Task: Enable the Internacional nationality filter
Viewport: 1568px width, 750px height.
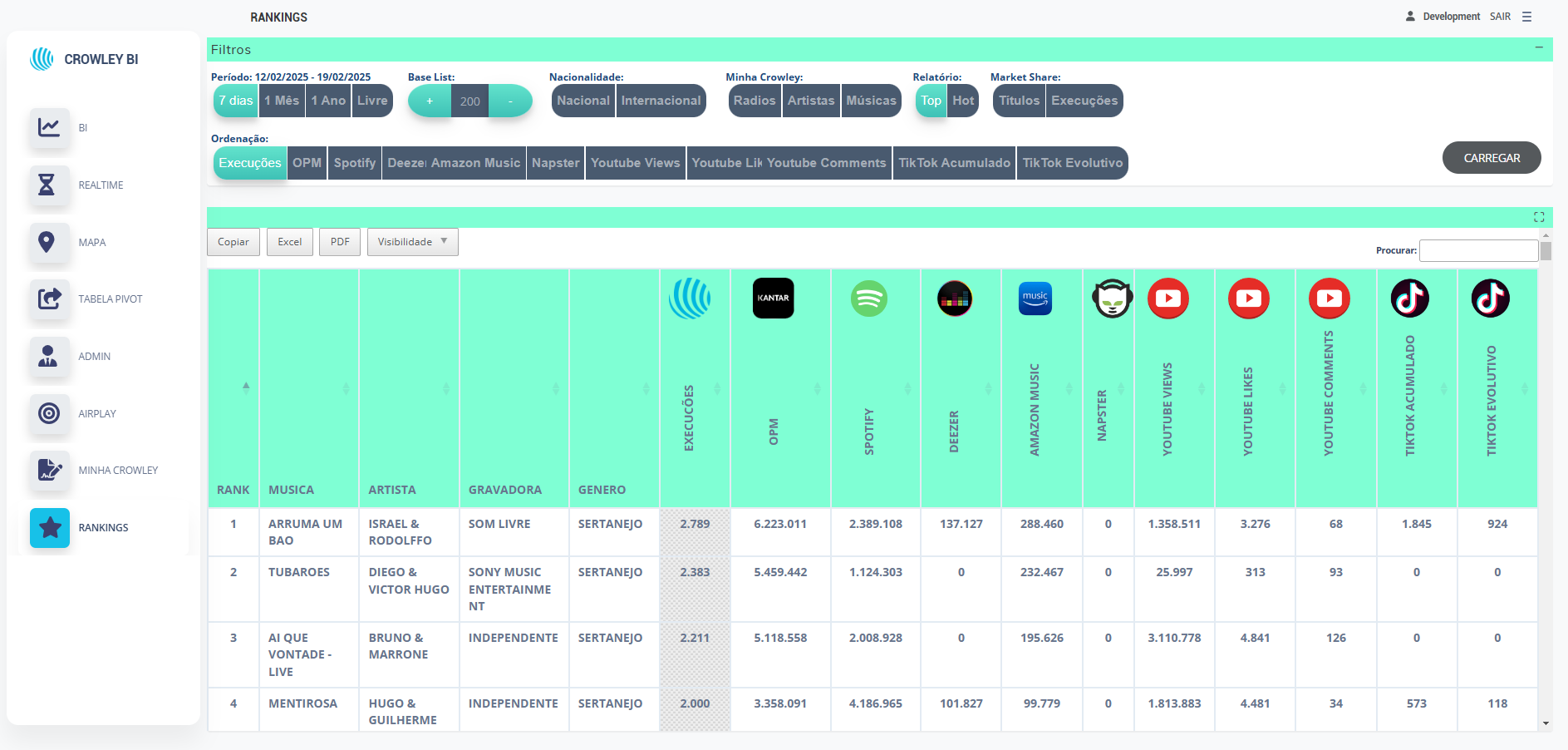Action: tap(661, 101)
